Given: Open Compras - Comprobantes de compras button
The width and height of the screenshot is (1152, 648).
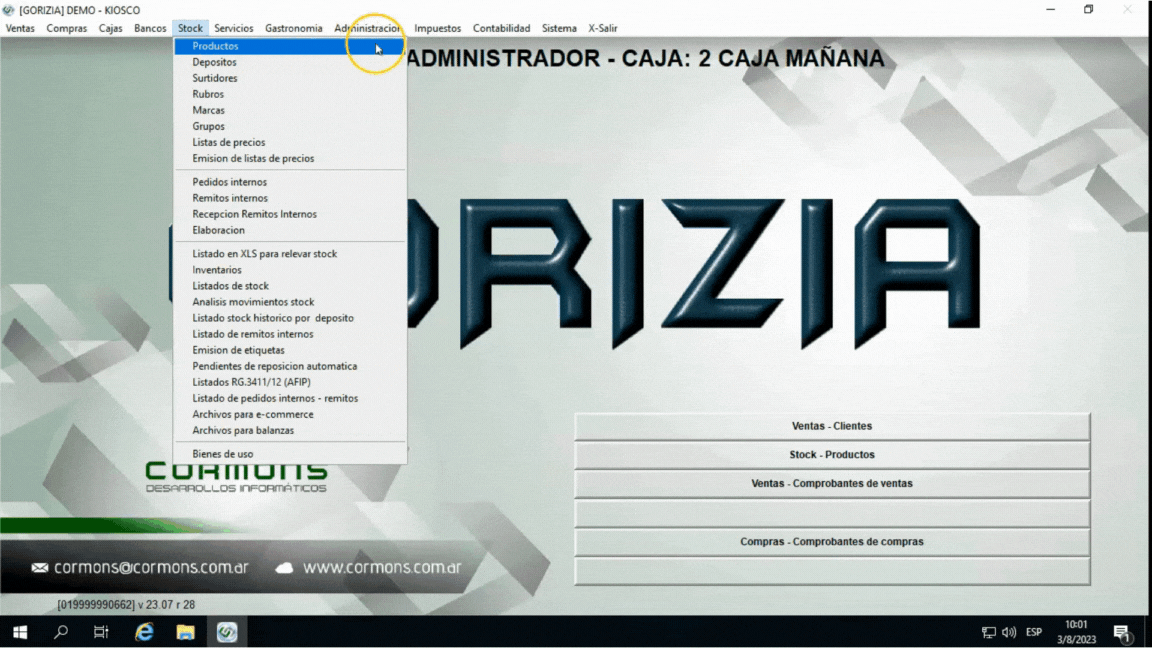Looking at the screenshot, I should 832,541.
